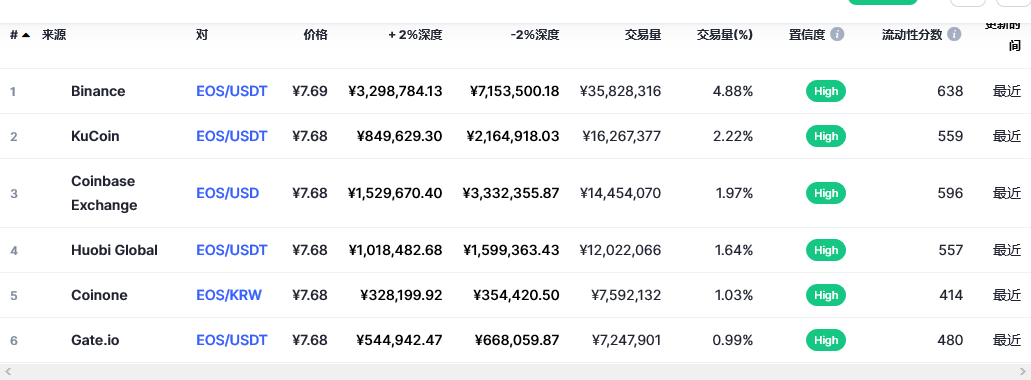Select the Binance exchange name

point(98,91)
